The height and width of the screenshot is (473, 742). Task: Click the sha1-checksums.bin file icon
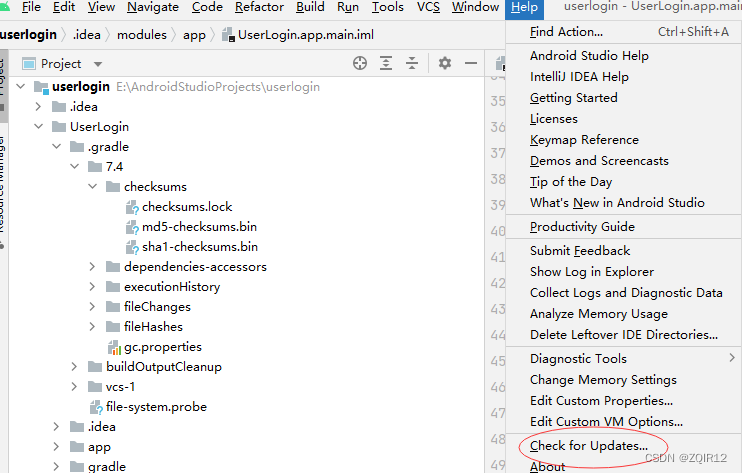132,247
